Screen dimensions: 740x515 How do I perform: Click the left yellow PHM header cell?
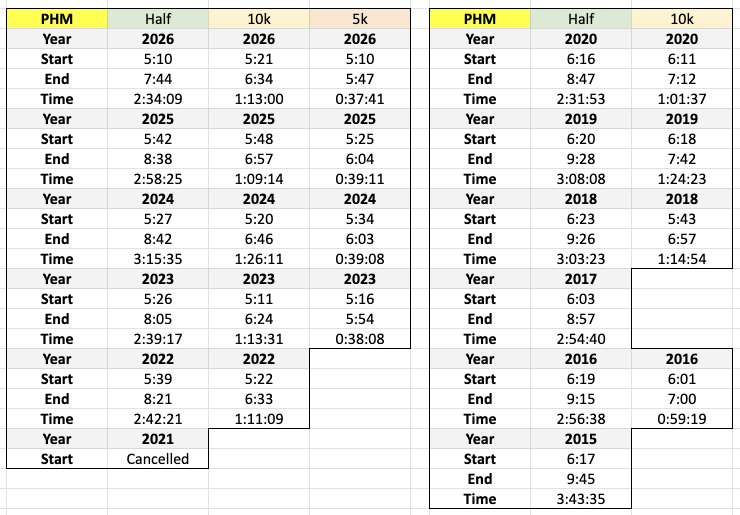click(57, 19)
